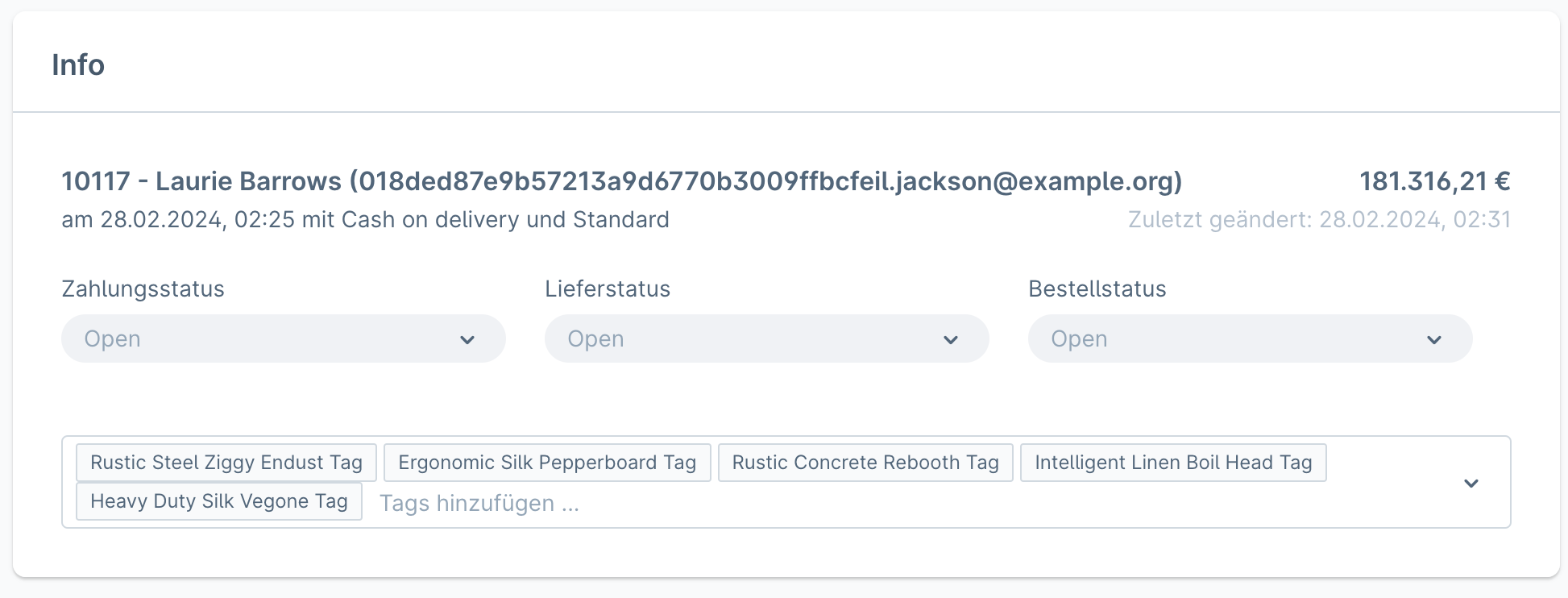Open the Zahlungsstatus dropdown

click(x=282, y=338)
